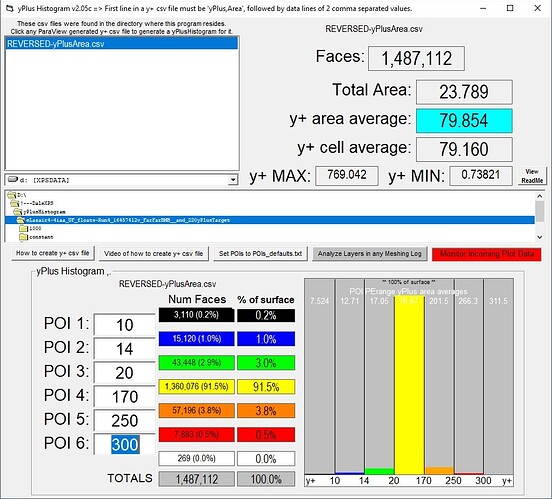The image size is (552, 499).
Task: Click the orange 3.8% surface swatch
Action: tap(266, 411)
